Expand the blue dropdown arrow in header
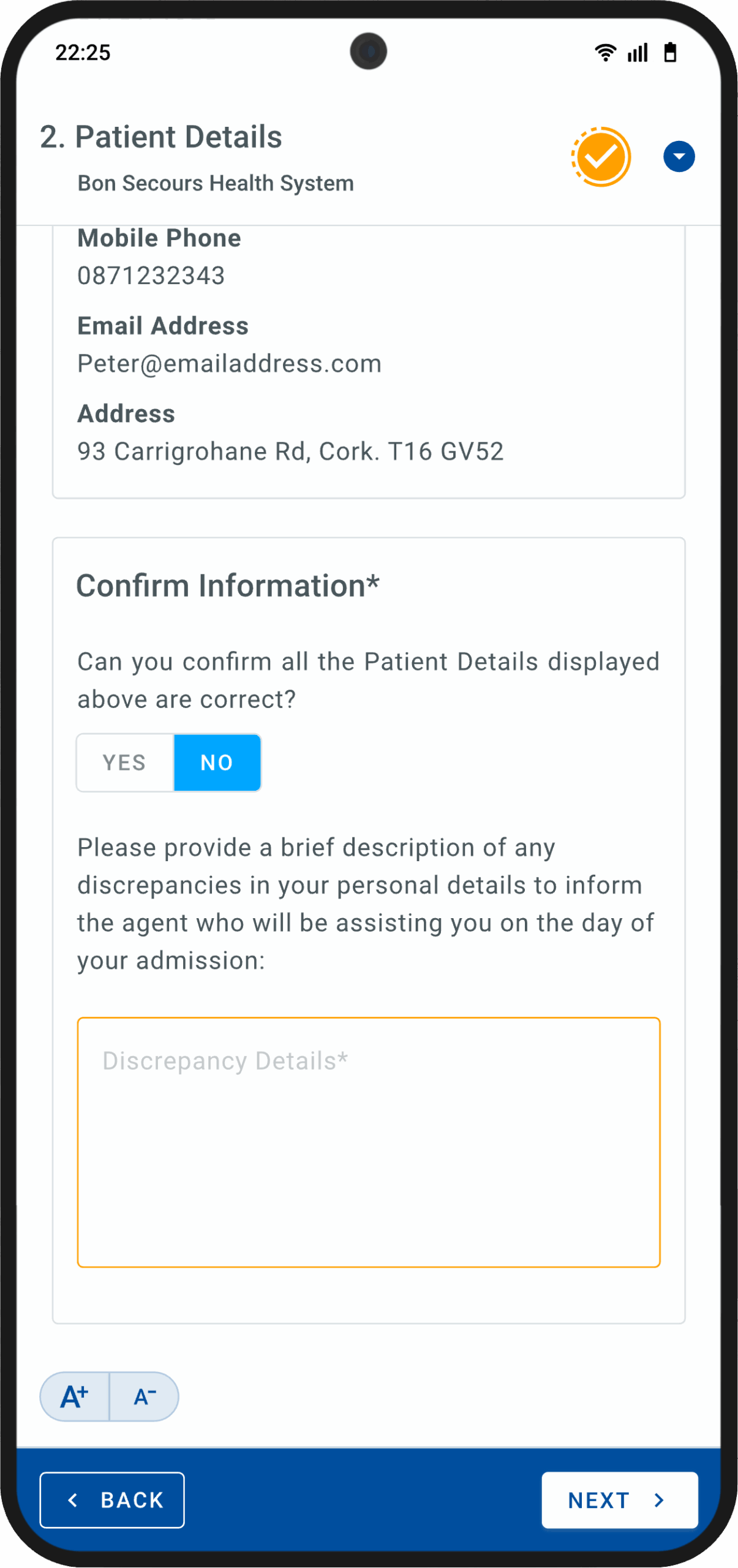738x1568 pixels. 679,157
